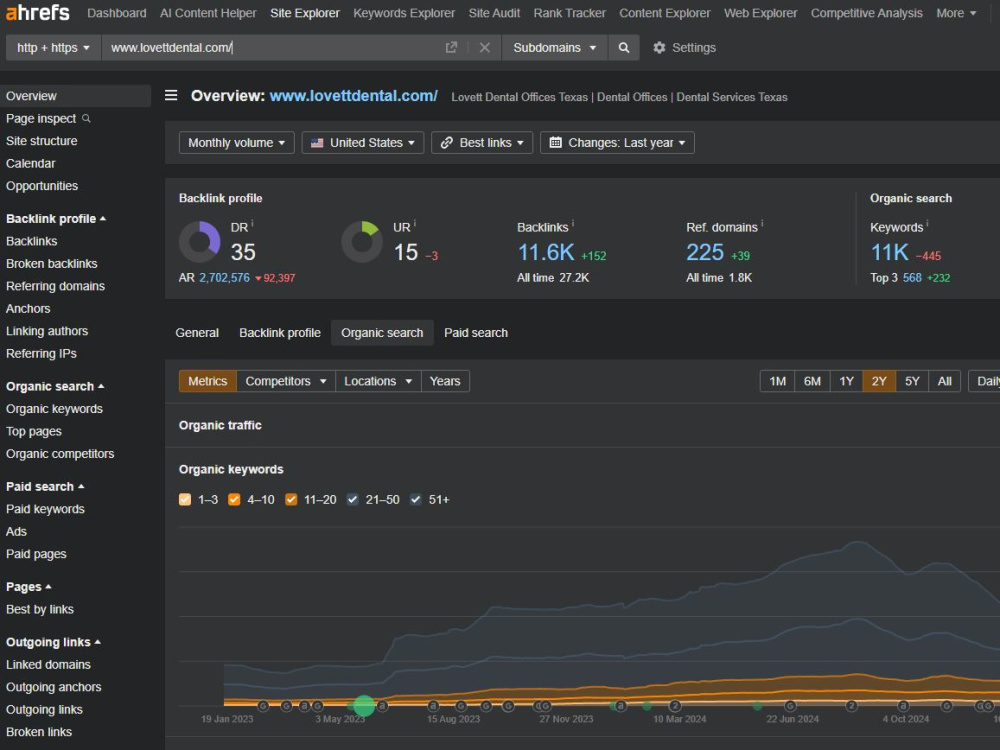The height and width of the screenshot is (750, 1000).
Task: Click Ref. domains info icon
Action: [x=762, y=223]
